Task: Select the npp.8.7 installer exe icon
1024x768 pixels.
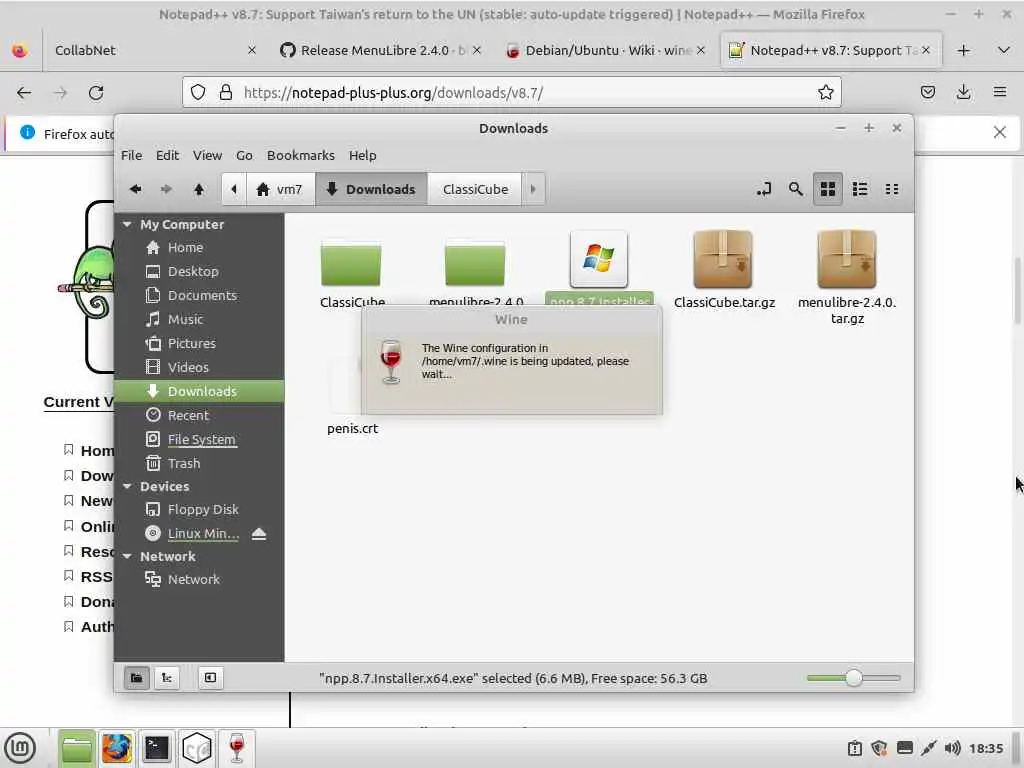Action: click(599, 259)
